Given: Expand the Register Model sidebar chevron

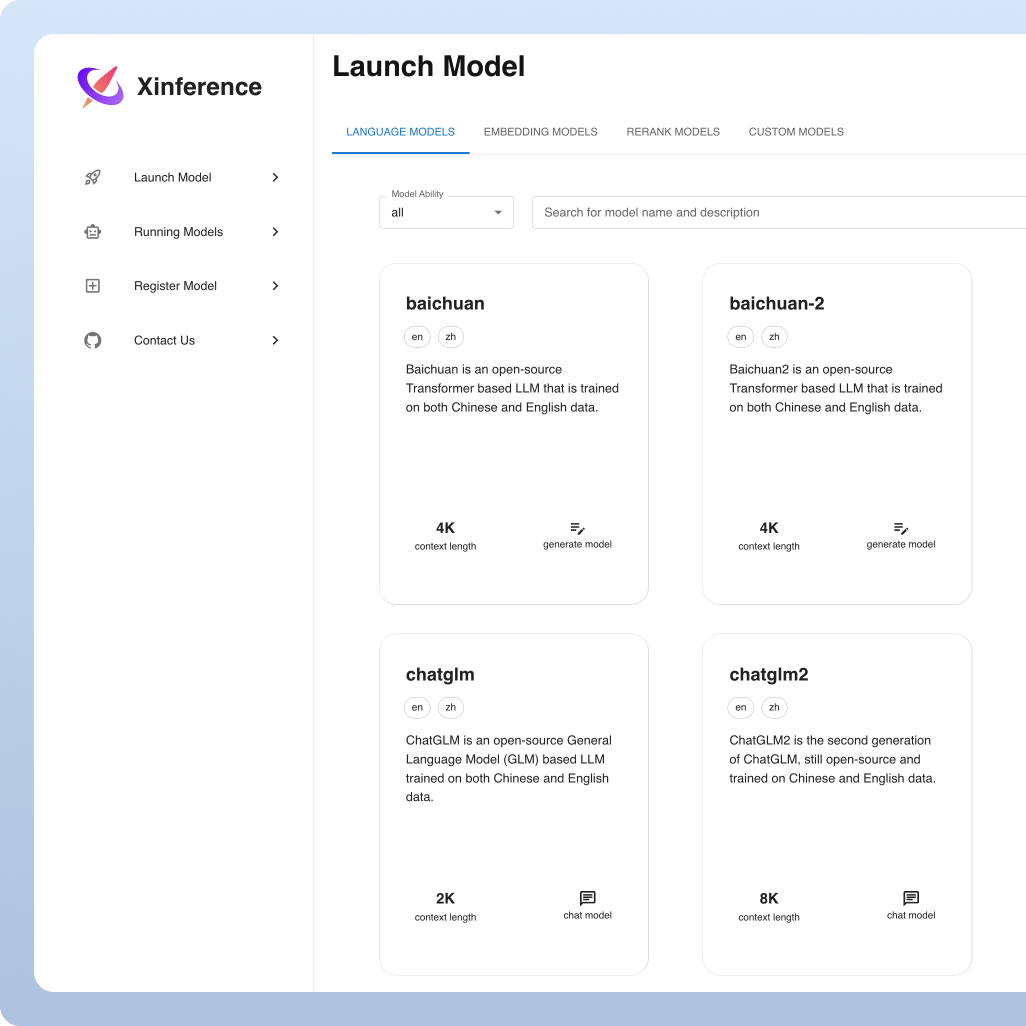Looking at the screenshot, I should point(275,286).
